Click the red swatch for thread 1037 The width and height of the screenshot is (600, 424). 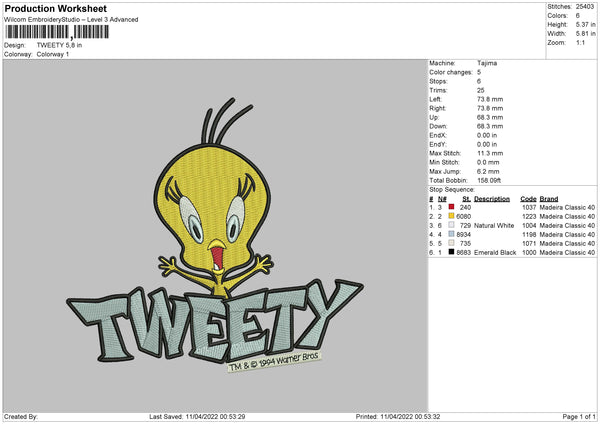451,207
